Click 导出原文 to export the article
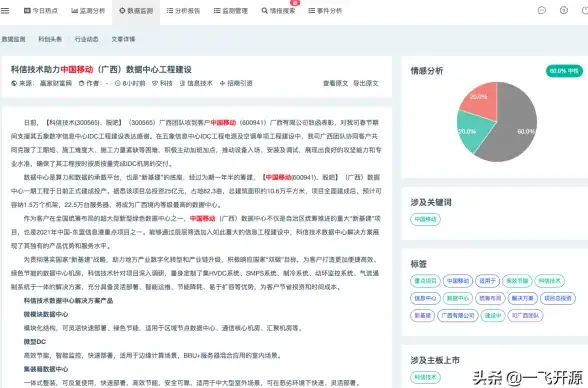This screenshot has height=388, width=588. (366, 83)
